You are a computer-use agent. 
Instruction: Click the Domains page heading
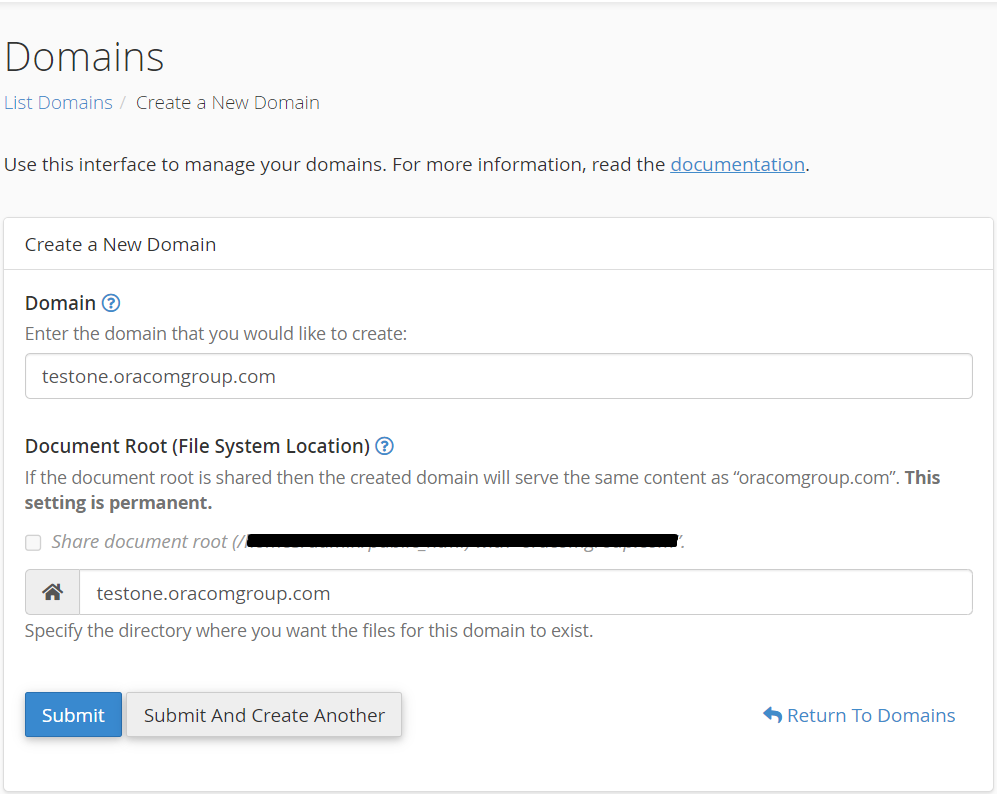click(x=84, y=57)
